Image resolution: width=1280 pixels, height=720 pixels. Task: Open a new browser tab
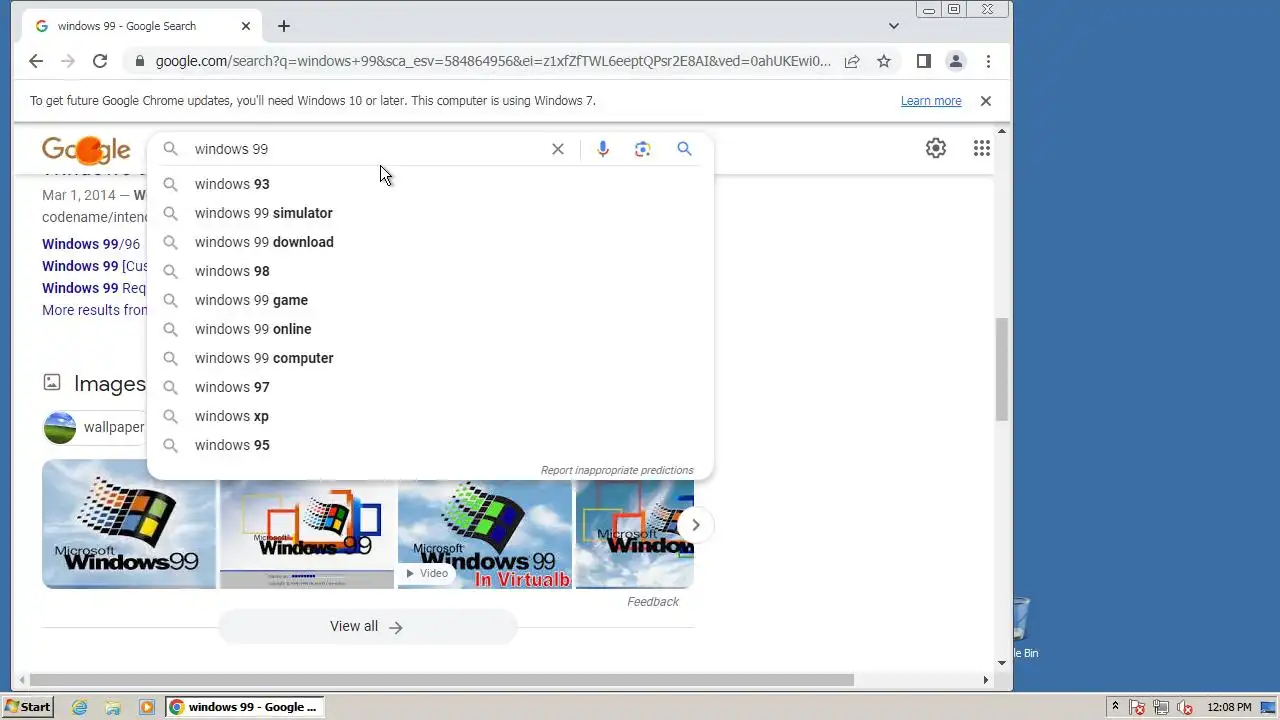[284, 26]
